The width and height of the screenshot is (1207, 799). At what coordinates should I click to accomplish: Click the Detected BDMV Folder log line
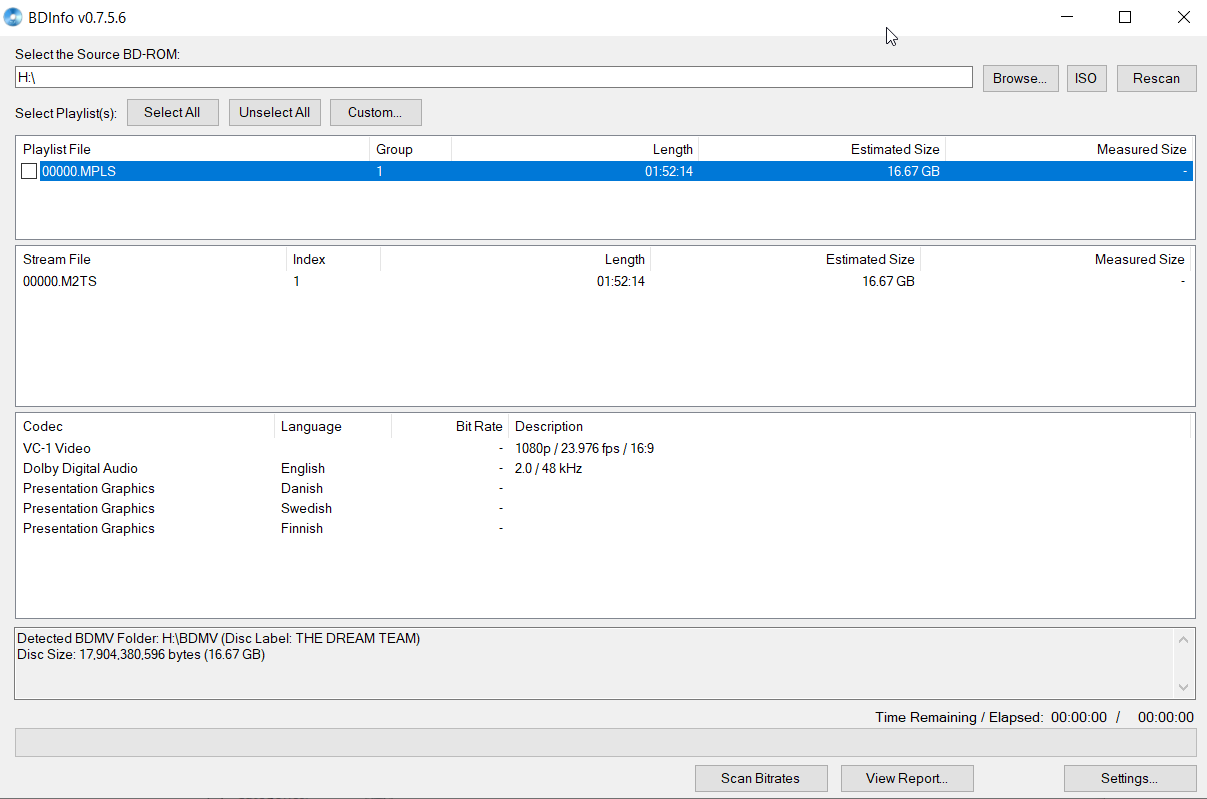coord(219,638)
